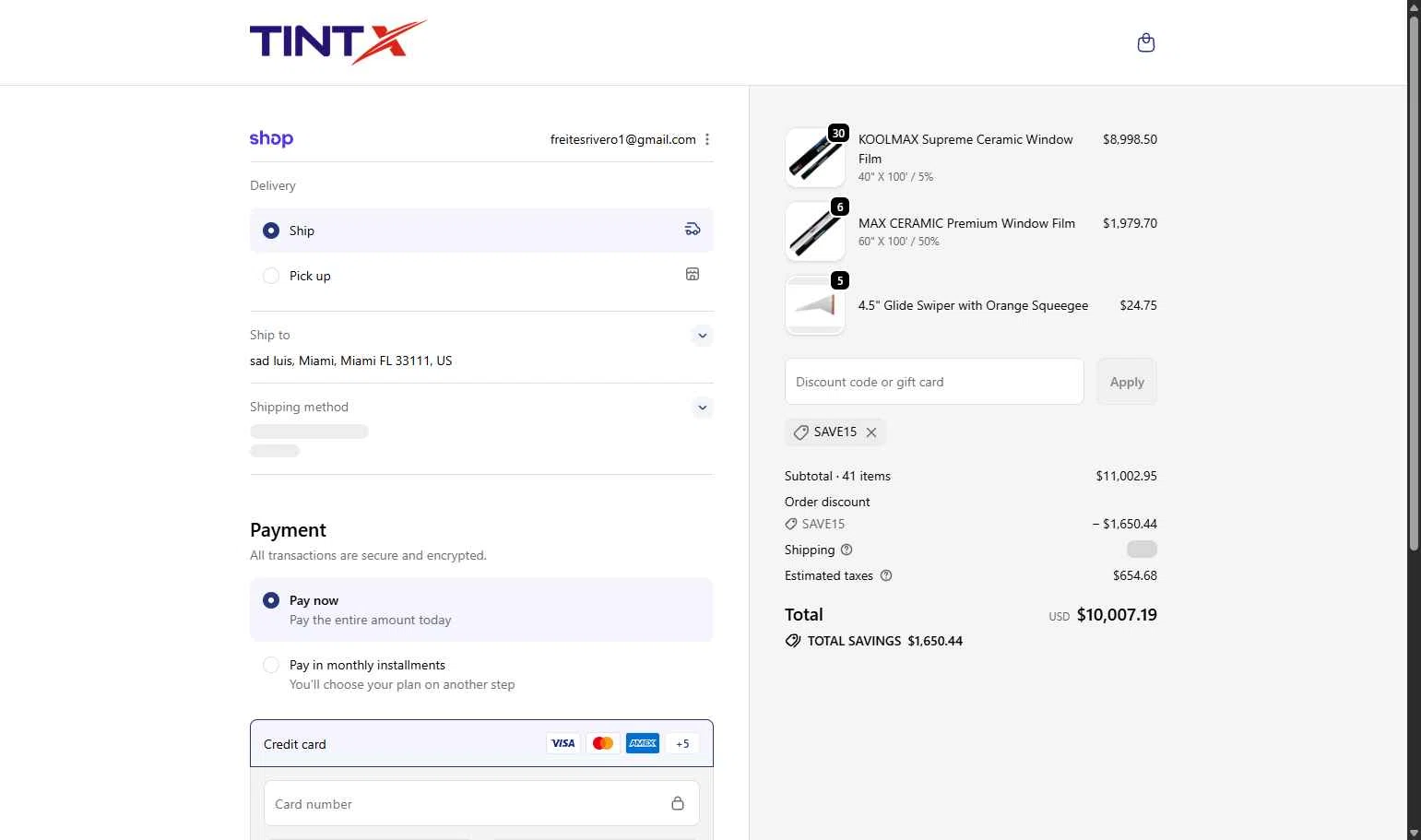Show the +5 more payment methods
The image size is (1421, 840).
click(682, 743)
